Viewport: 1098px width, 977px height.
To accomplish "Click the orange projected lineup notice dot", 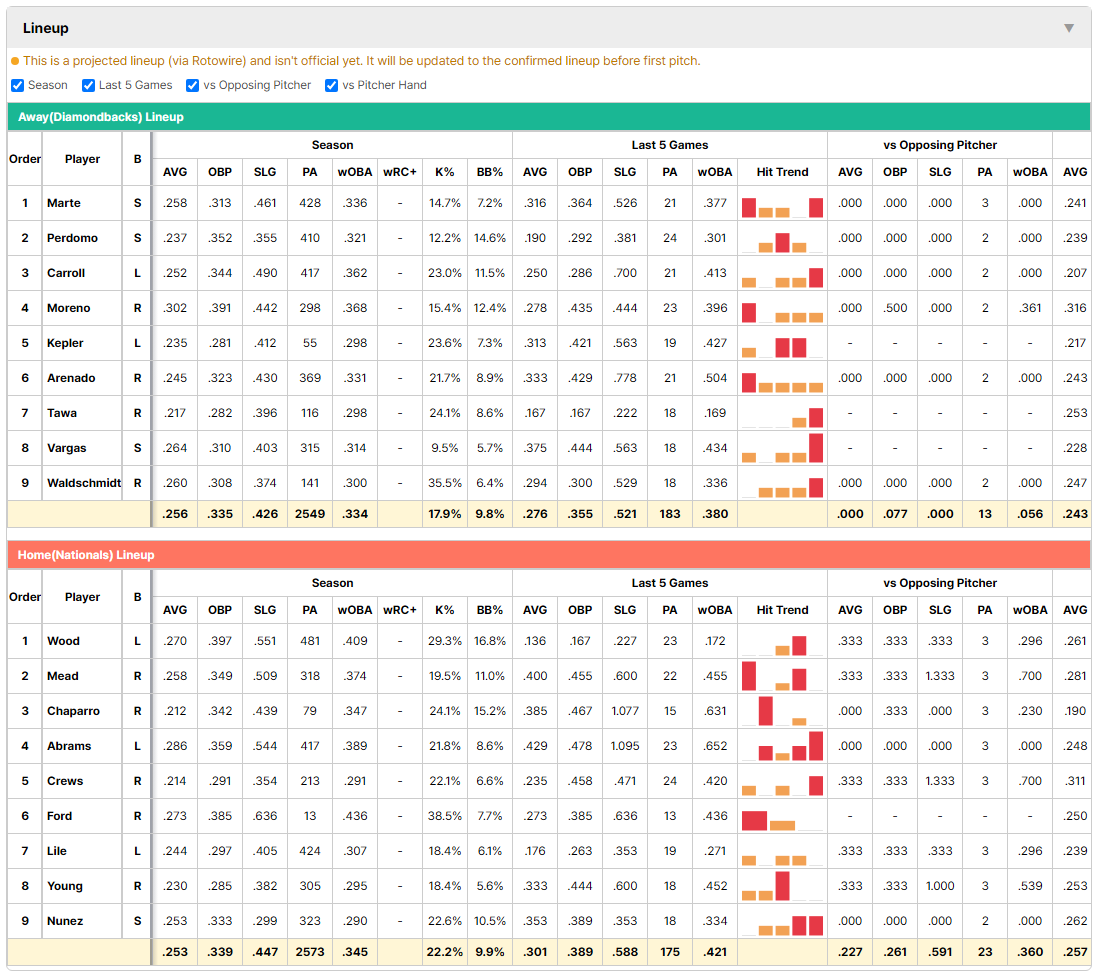I will click(15, 61).
